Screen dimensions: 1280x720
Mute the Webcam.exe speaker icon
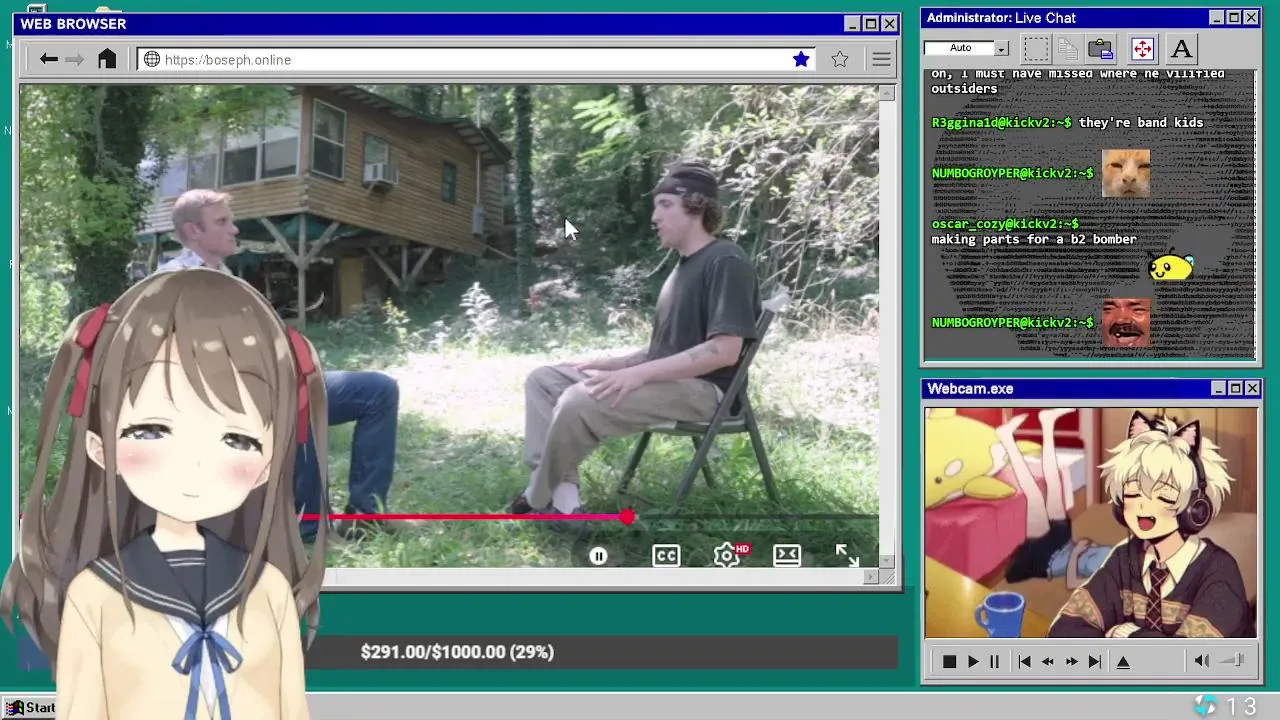tap(1201, 661)
